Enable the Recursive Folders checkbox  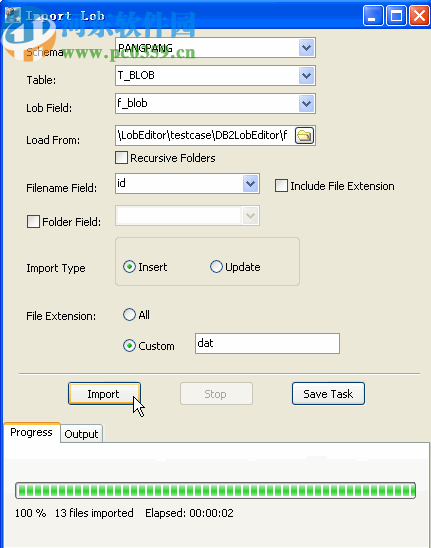[121, 158]
